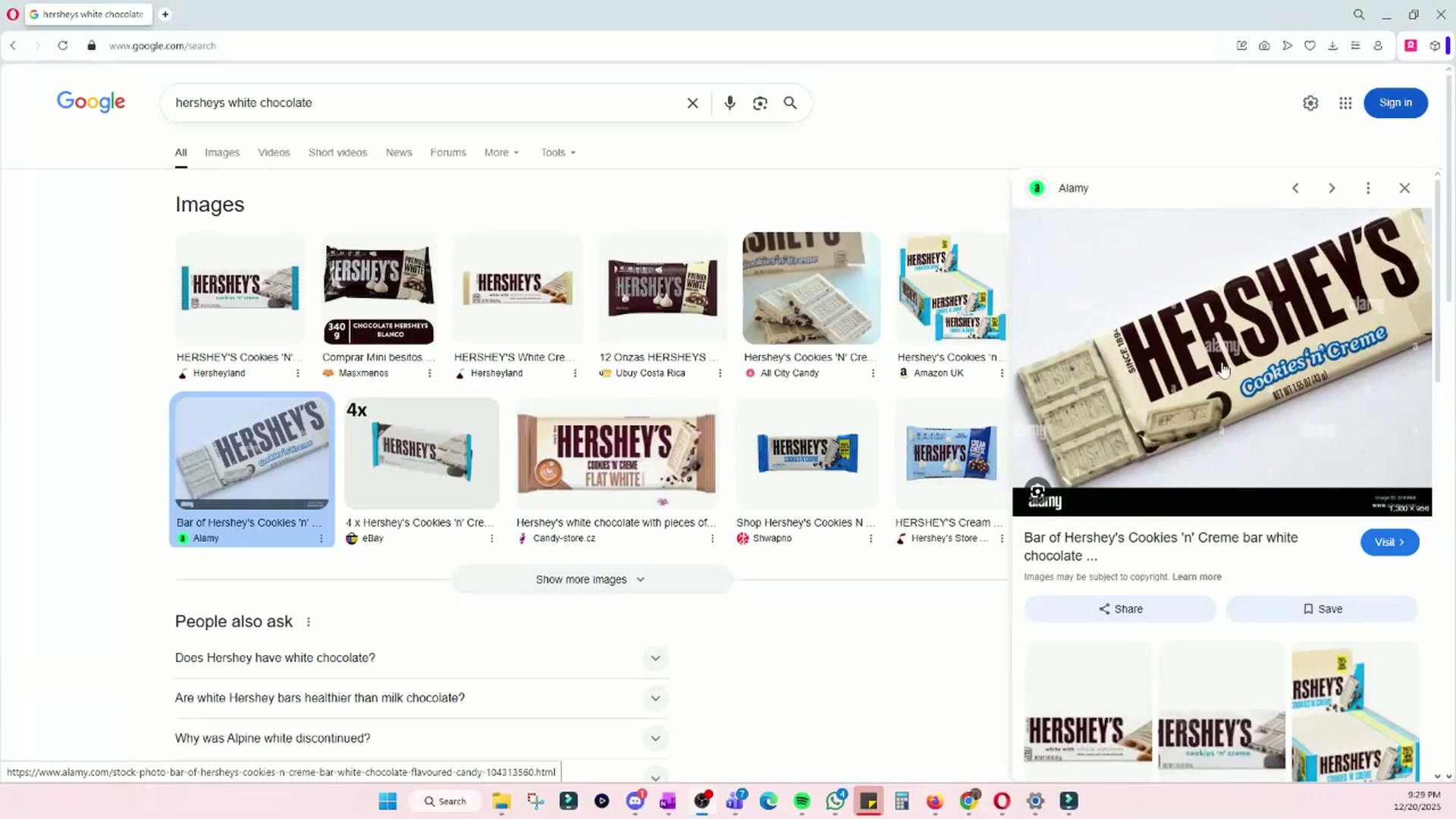The height and width of the screenshot is (819, 1456).
Task: Expand "Are white Hershey bars healthier" question
Action: click(x=422, y=698)
